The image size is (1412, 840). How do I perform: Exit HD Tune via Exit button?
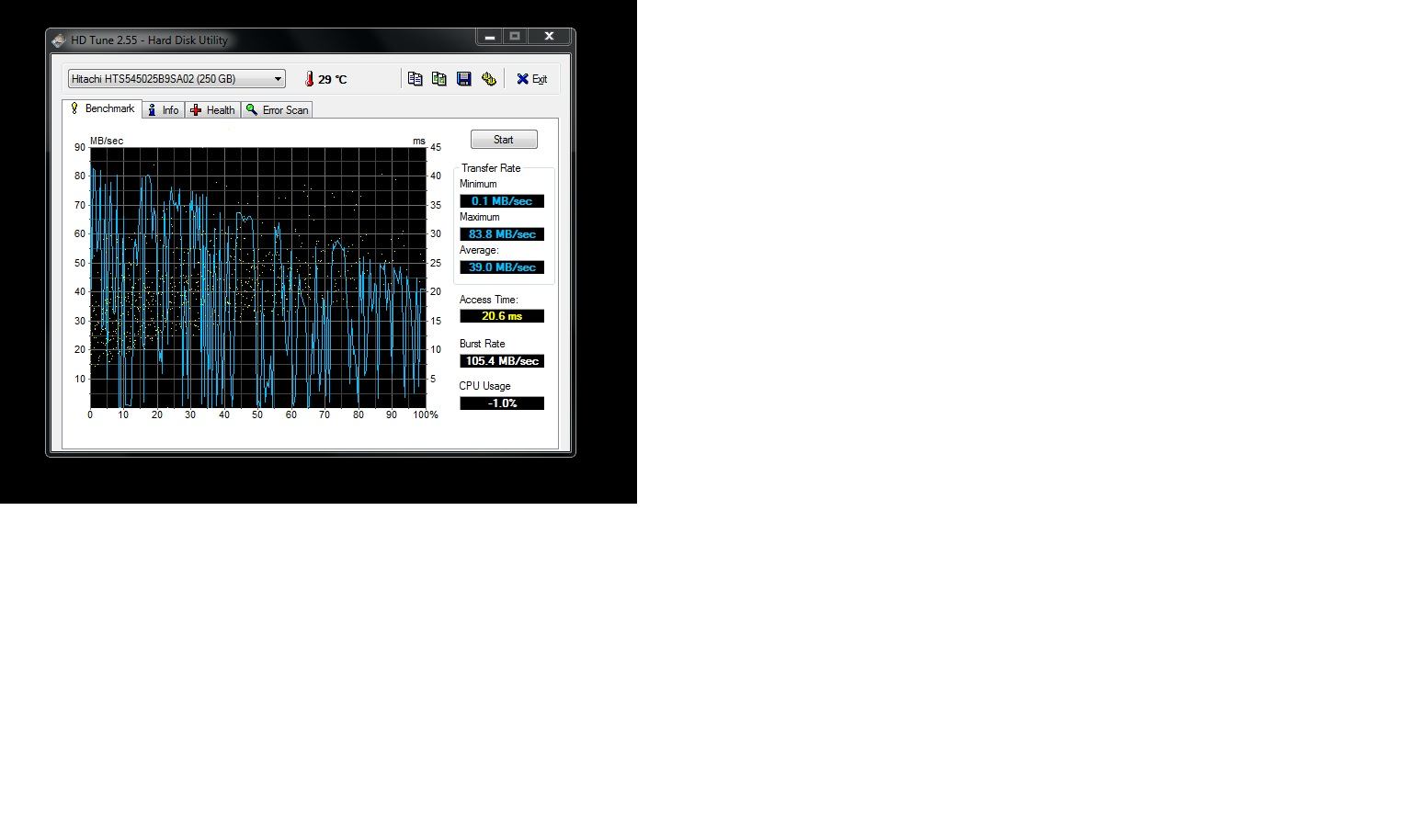coord(531,79)
